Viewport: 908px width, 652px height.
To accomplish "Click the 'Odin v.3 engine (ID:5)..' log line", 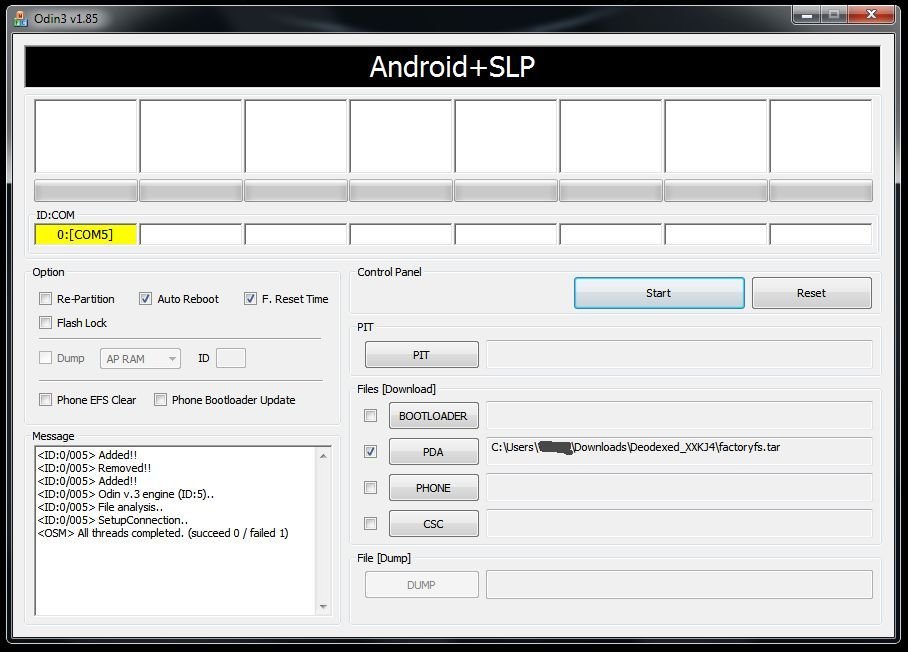I will (126, 494).
